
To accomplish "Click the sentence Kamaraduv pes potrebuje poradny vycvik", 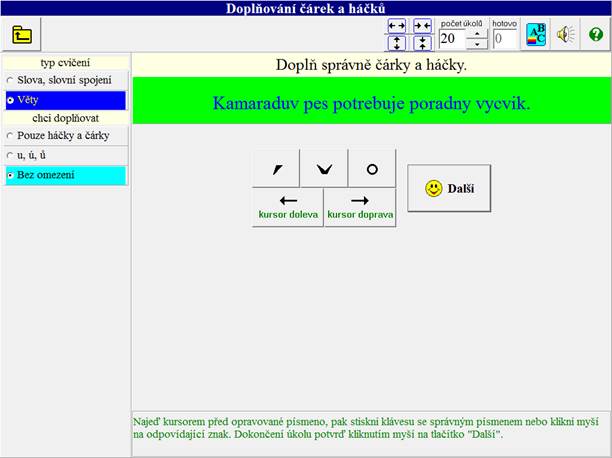I will pyautogui.click(x=372, y=103).
